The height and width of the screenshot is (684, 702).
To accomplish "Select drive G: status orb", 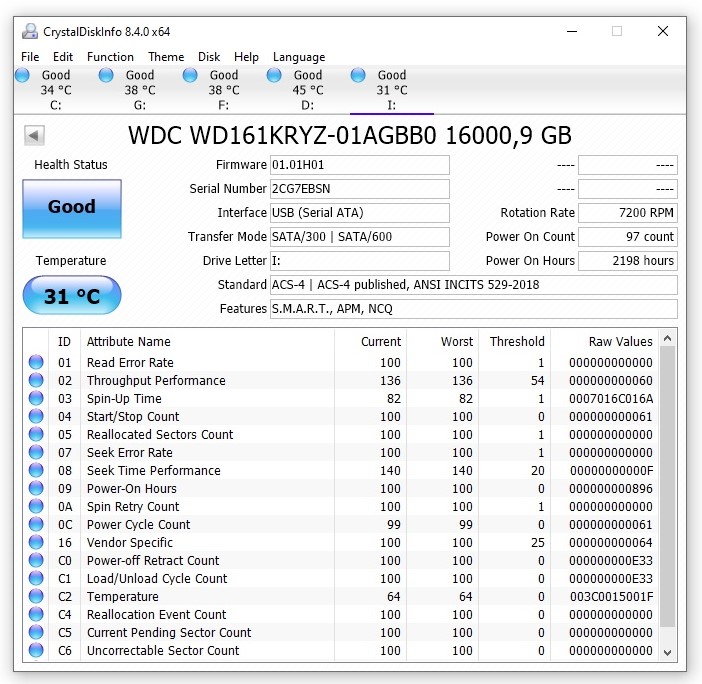I will coord(106,75).
